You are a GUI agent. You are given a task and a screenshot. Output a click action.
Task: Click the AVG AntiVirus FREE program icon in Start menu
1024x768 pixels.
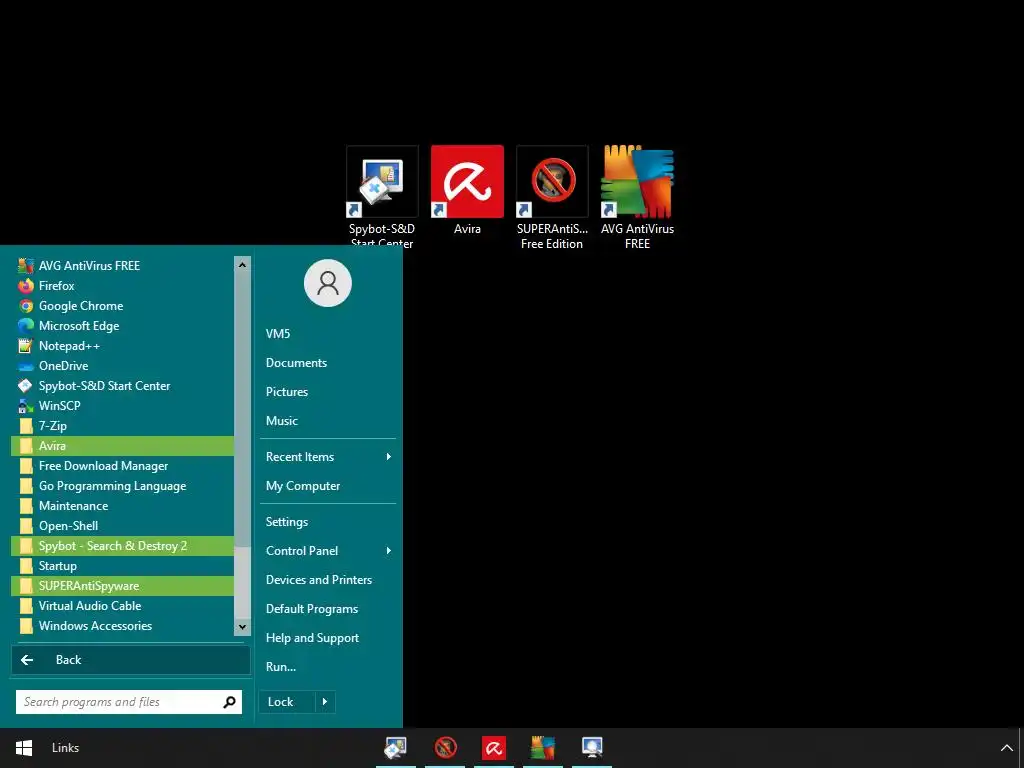click(x=25, y=266)
